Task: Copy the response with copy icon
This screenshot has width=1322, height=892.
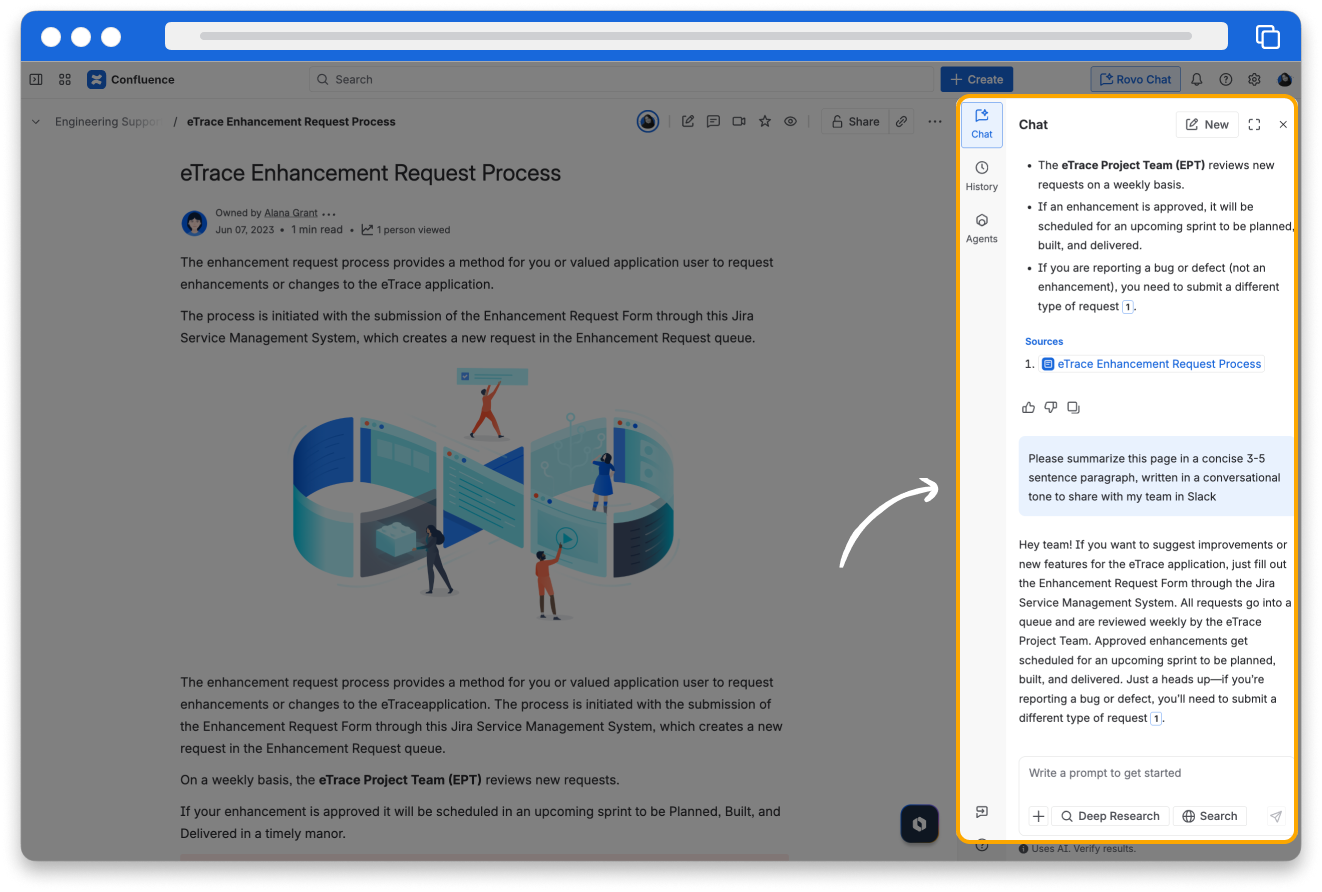Action: click(1073, 407)
